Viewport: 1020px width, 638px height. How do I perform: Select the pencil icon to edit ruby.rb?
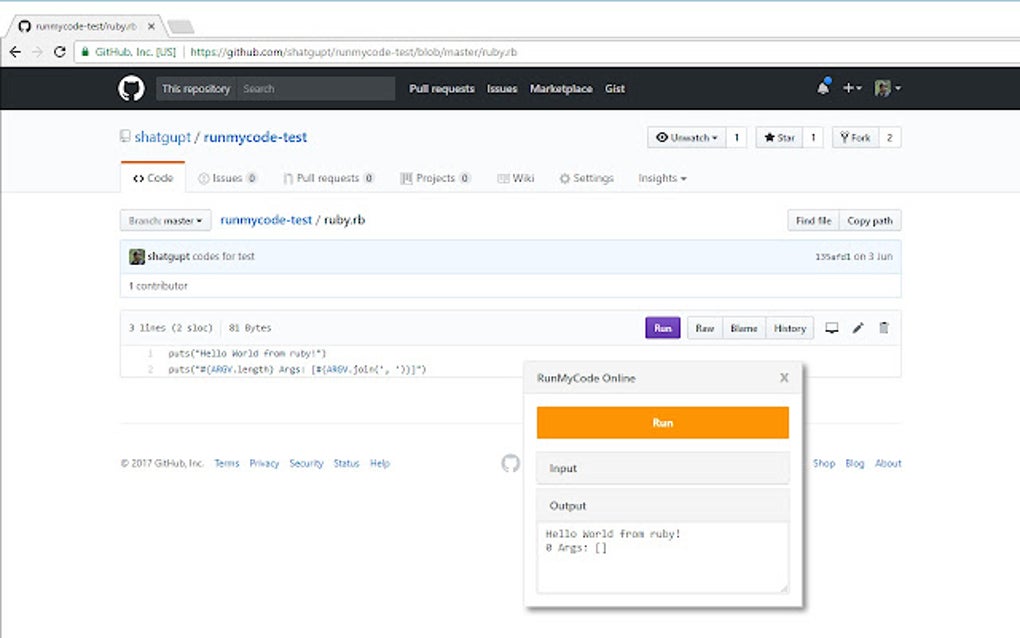pos(858,327)
